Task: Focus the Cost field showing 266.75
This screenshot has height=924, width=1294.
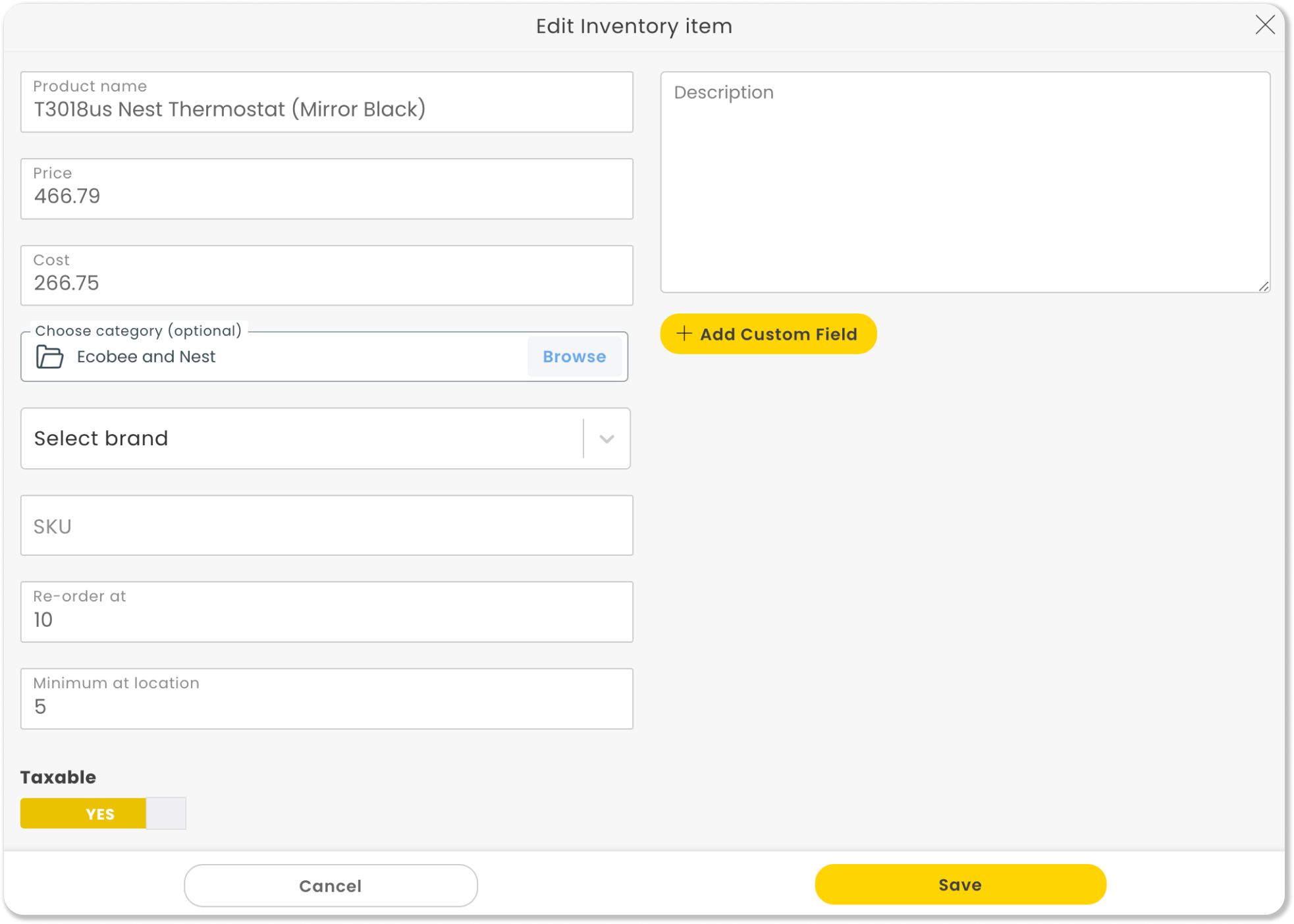Action: point(327,275)
